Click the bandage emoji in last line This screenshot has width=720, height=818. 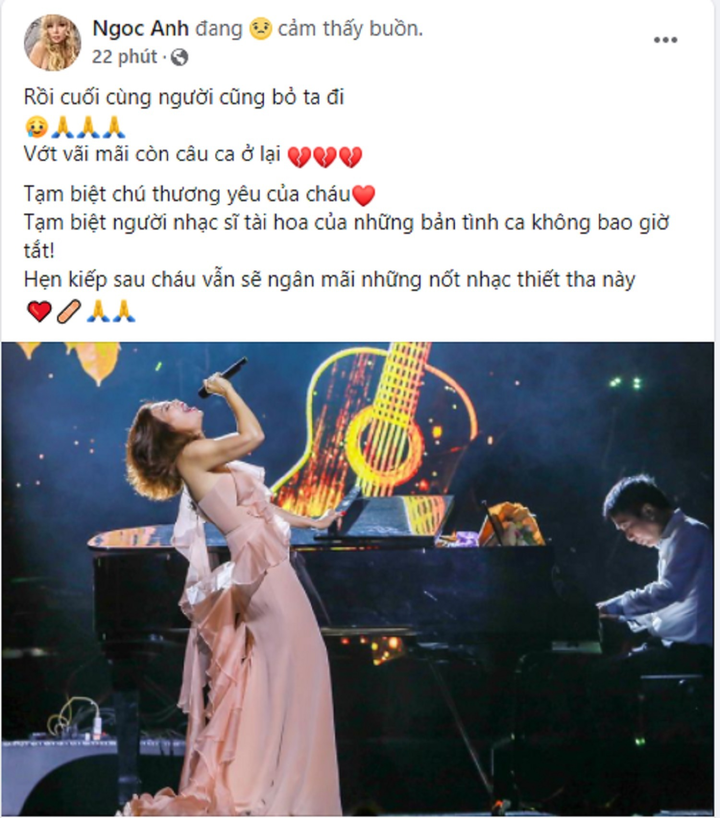pyautogui.click(x=69, y=311)
